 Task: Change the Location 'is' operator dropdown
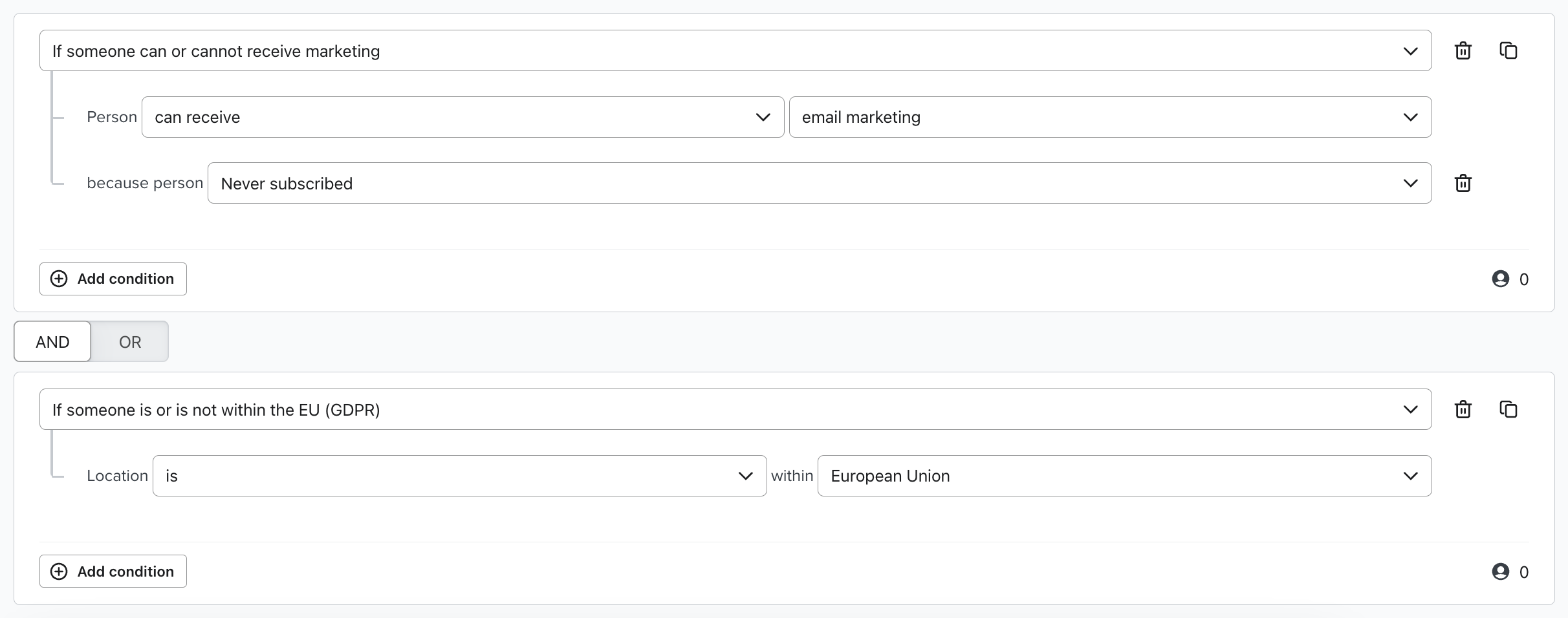(459, 476)
